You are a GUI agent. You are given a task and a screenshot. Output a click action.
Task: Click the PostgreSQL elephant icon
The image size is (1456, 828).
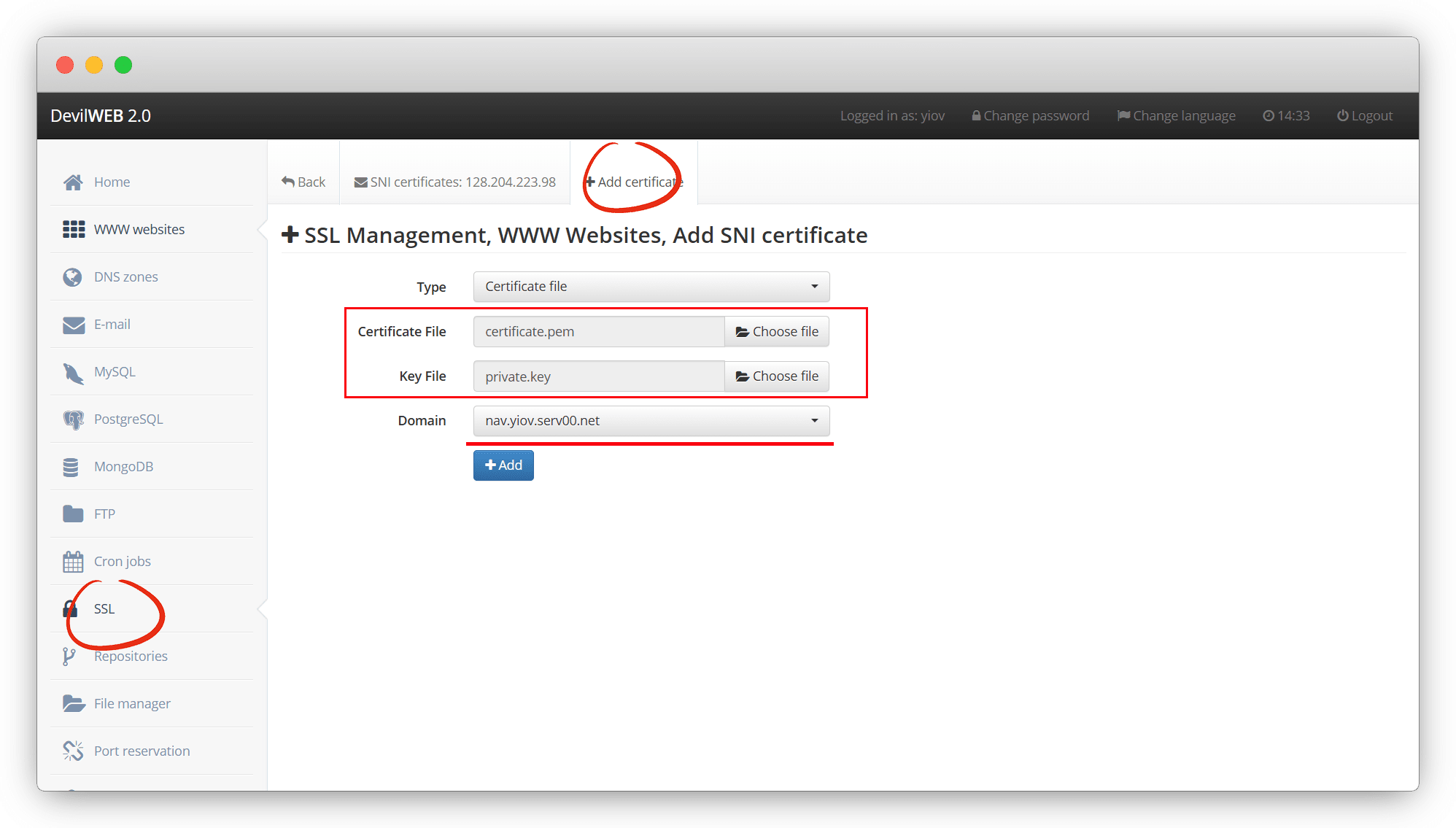pyautogui.click(x=73, y=419)
